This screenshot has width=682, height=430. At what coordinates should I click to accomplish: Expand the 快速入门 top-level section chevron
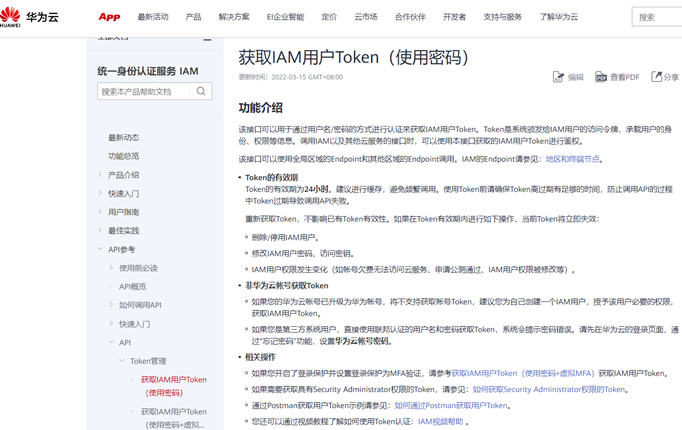point(100,193)
